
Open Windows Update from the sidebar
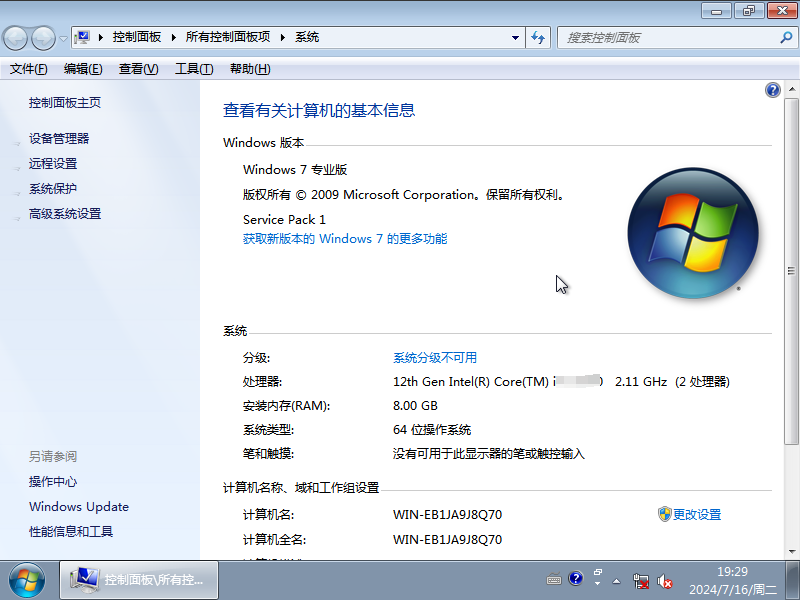click(x=78, y=507)
